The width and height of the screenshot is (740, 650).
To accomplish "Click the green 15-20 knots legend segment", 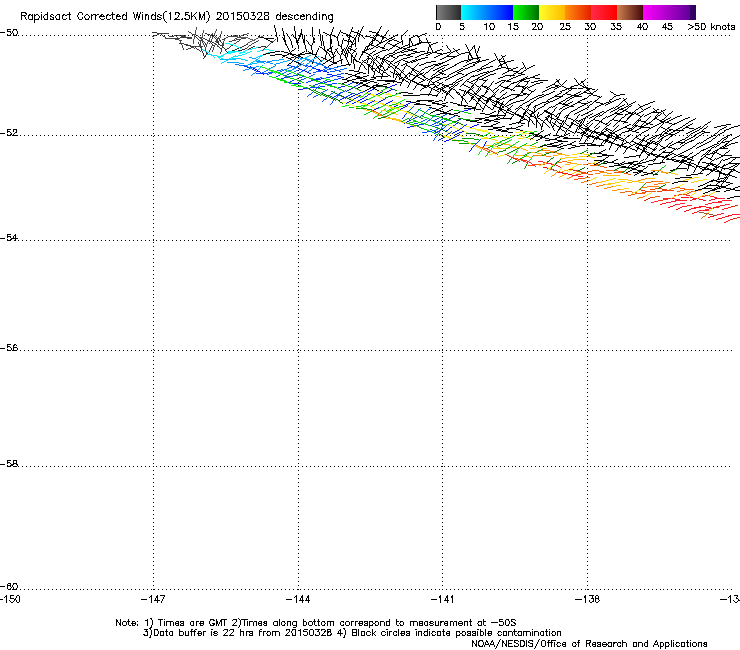I will click(526, 12).
